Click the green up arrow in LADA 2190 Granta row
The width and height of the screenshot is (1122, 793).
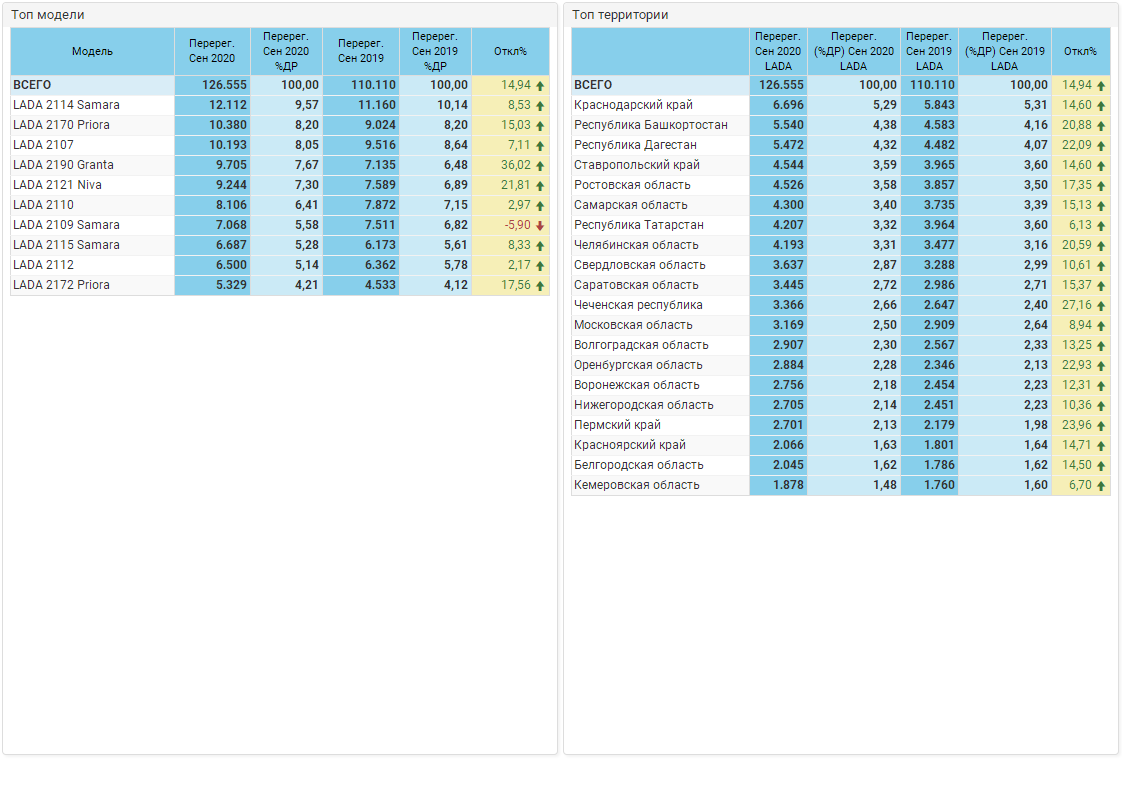pyautogui.click(x=540, y=165)
